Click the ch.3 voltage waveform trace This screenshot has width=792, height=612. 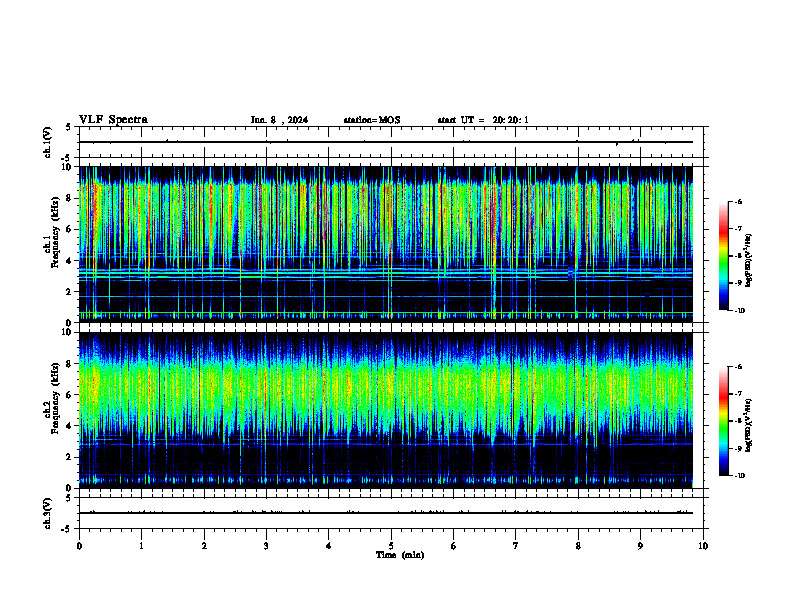click(x=385, y=513)
